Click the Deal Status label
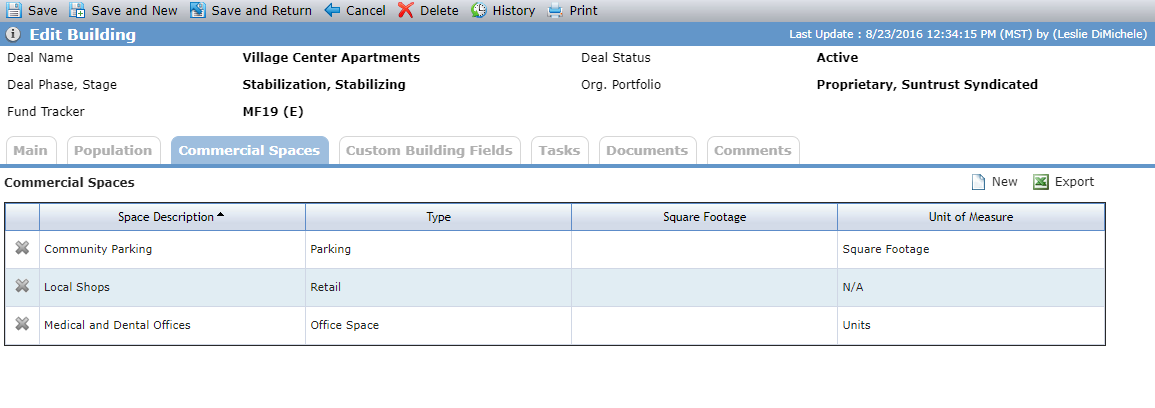This screenshot has width=1155, height=408. pyautogui.click(x=616, y=57)
